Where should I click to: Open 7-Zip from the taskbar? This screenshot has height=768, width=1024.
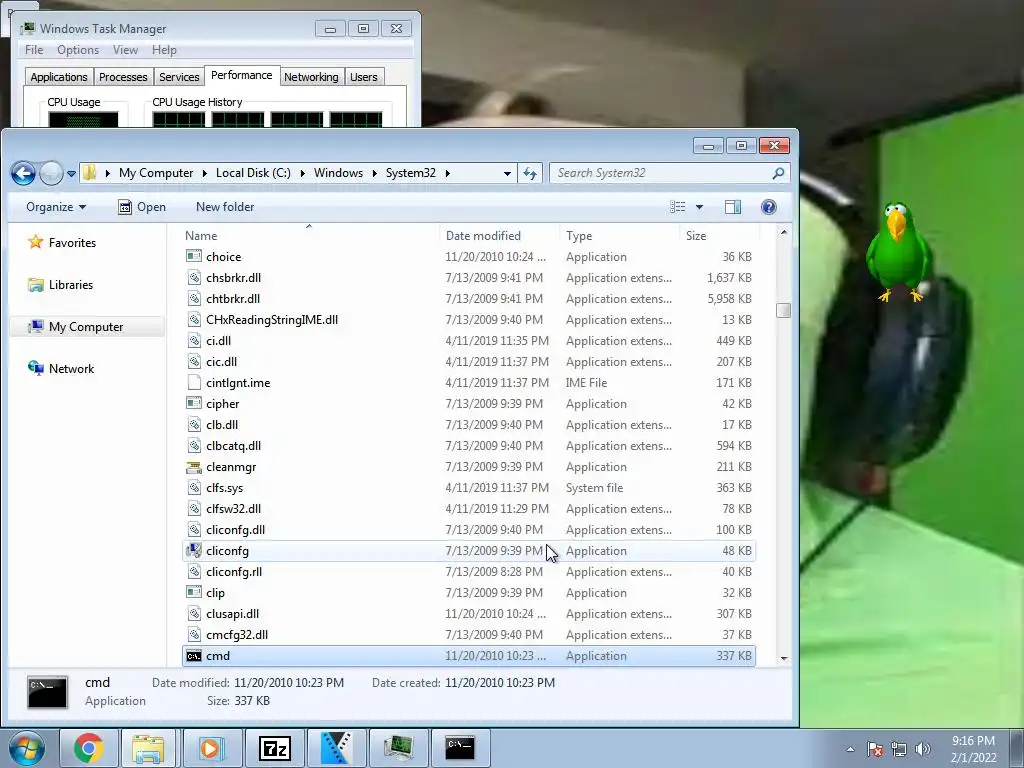coord(274,748)
